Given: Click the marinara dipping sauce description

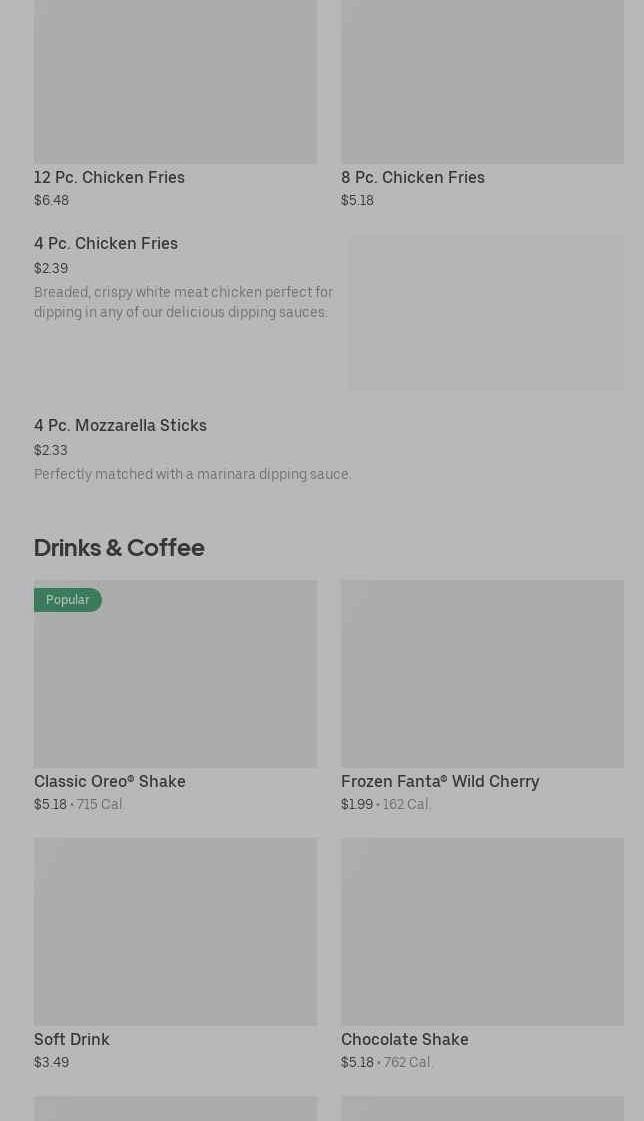Looking at the screenshot, I should tap(193, 474).
